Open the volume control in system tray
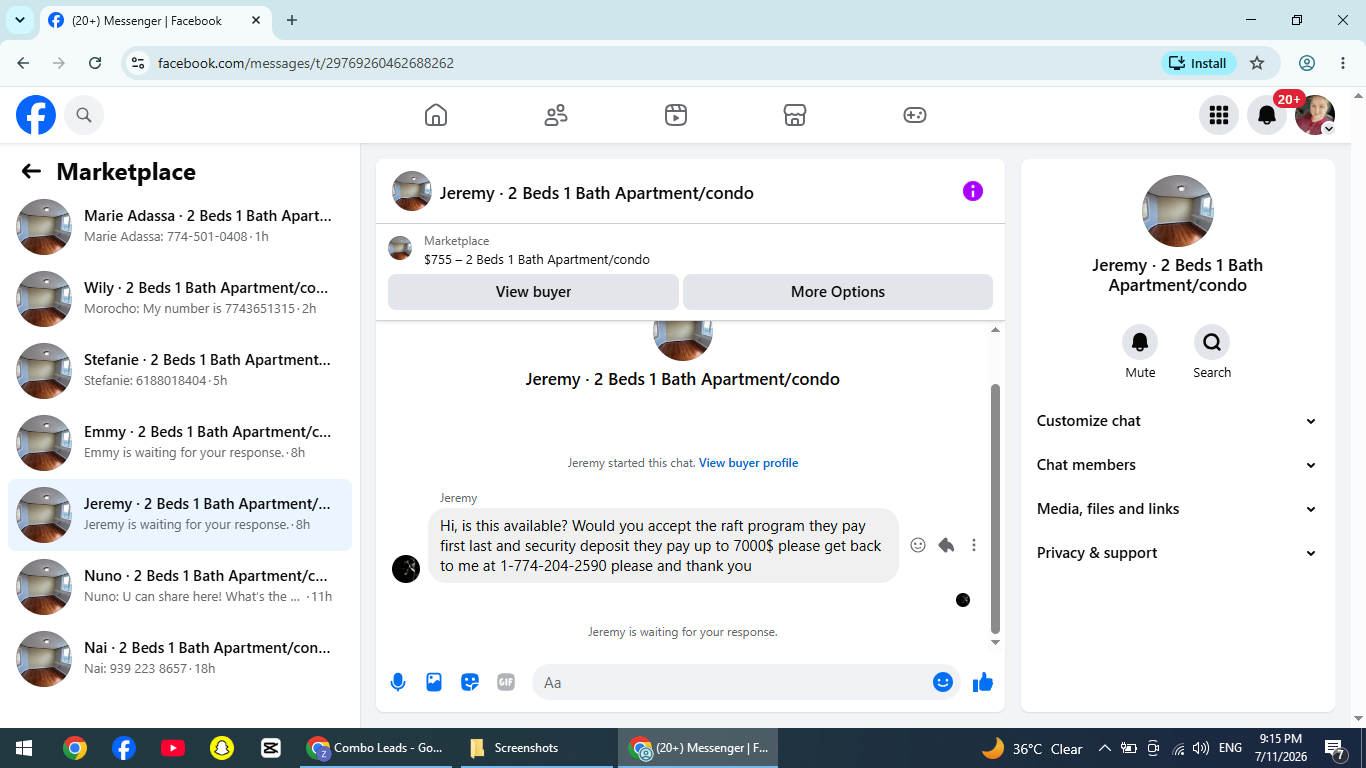Viewport: 1366px width, 768px height. pos(1201,748)
